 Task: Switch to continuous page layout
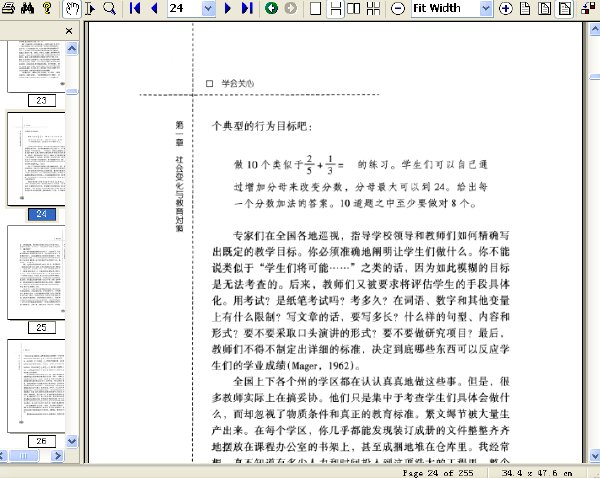(x=335, y=8)
